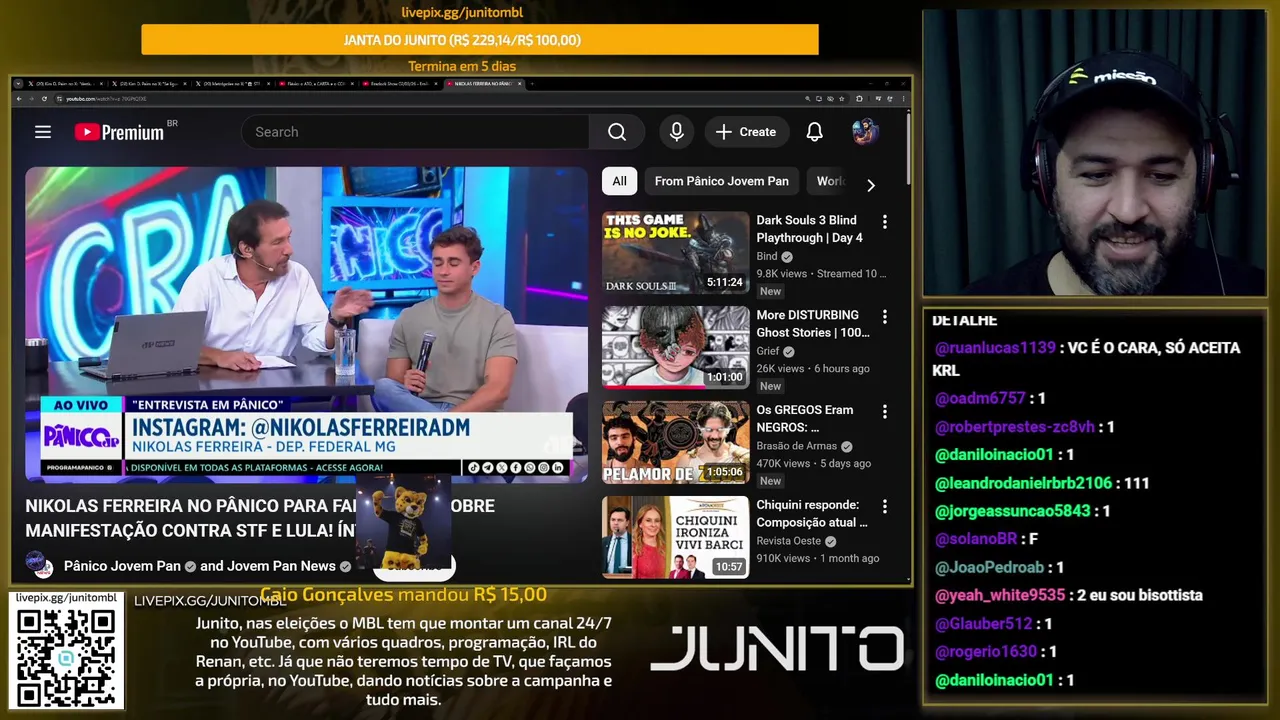Click the search magnifier button
Viewport: 1280px width, 720px height.
point(617,132)
